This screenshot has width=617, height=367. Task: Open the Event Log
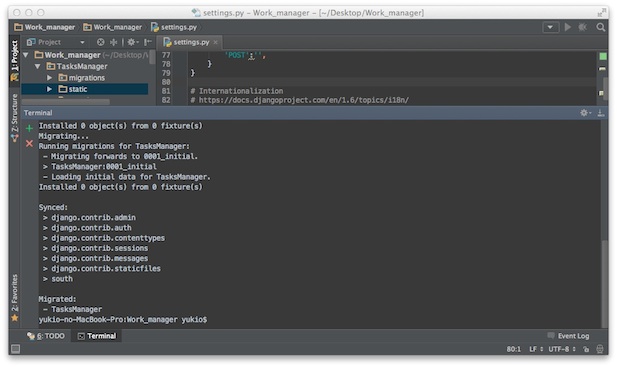(568, 336)
